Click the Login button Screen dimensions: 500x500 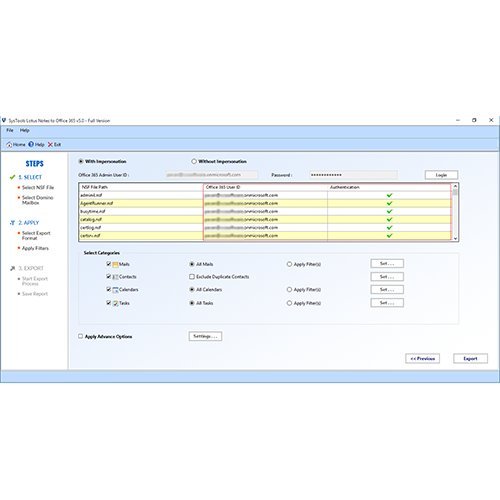(441, 175)
